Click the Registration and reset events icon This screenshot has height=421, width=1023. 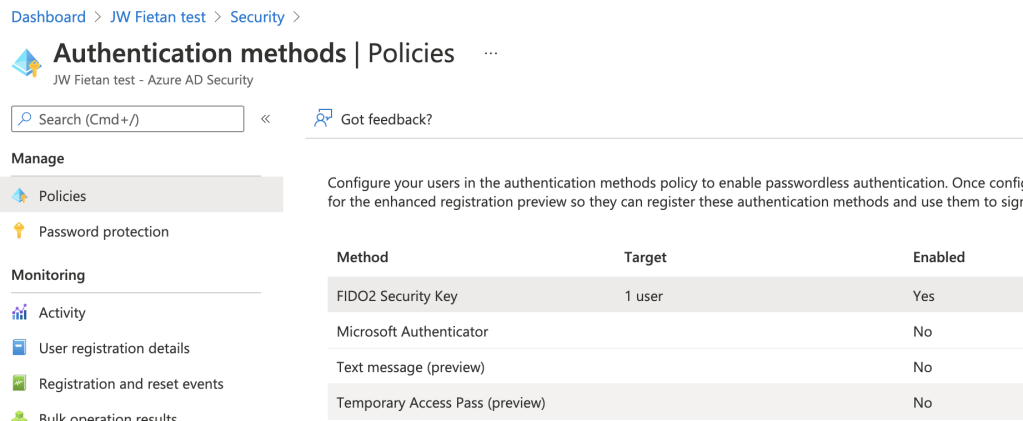19,384
